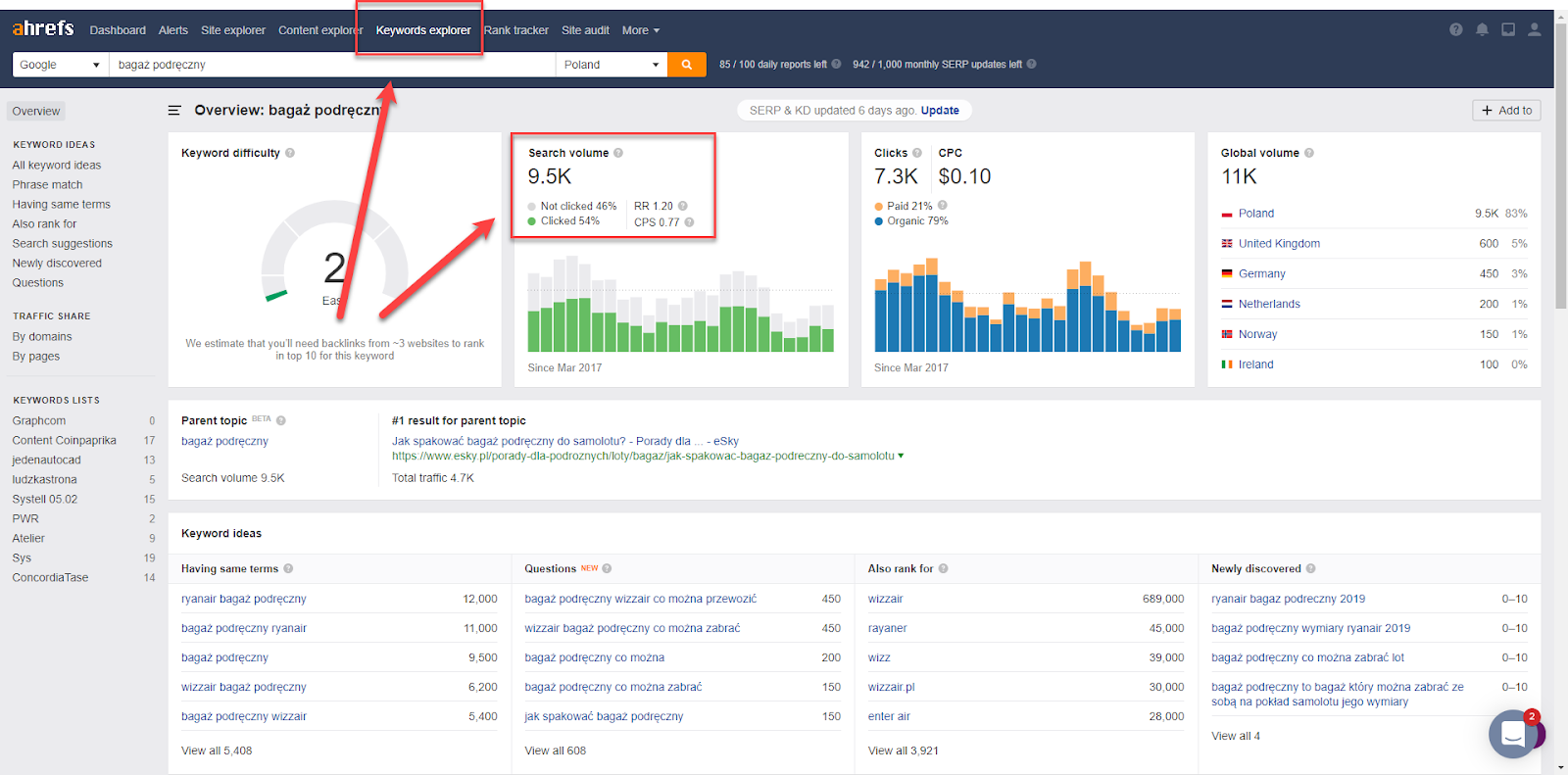Viewport: 1568px width, 775px height.
Task: Click the ahrefs logo
Action: (x=43, y=28)
